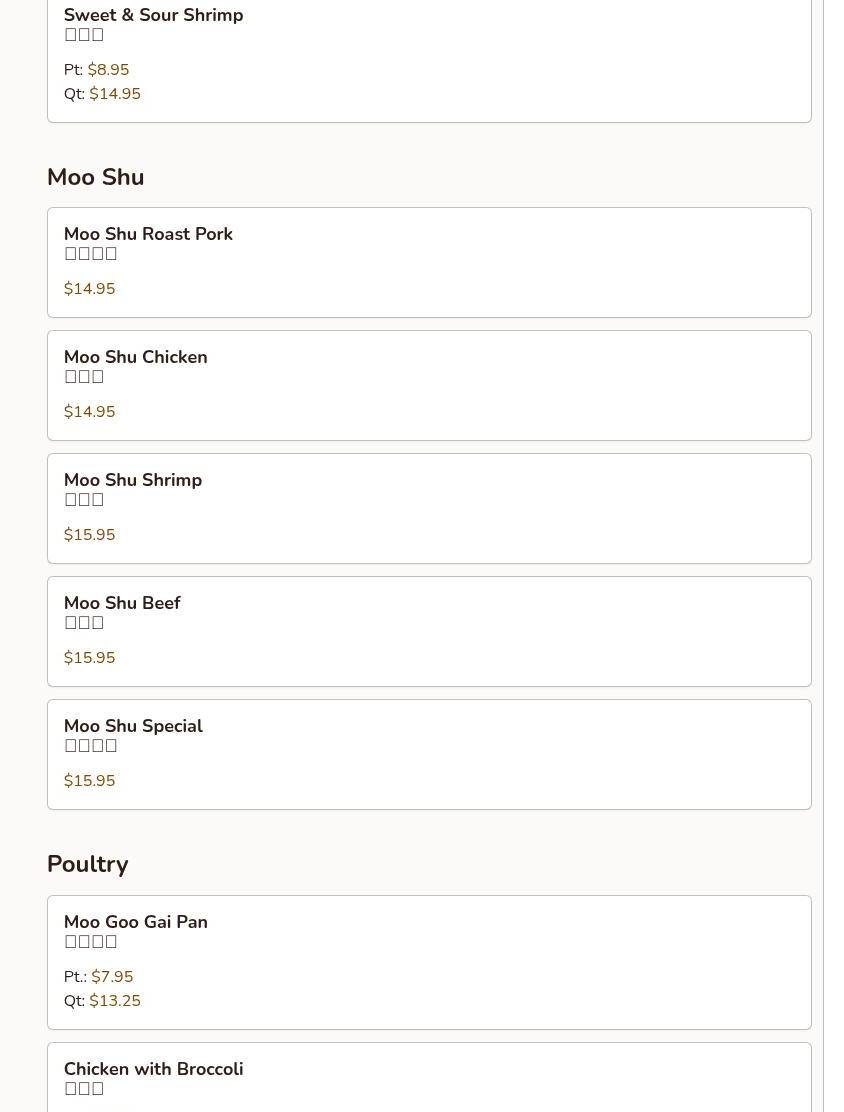This screenshot has width=844, height=1112.
Task: Select the Moo Goo Gai Pan dish
Action: click(x=136, y=922)
